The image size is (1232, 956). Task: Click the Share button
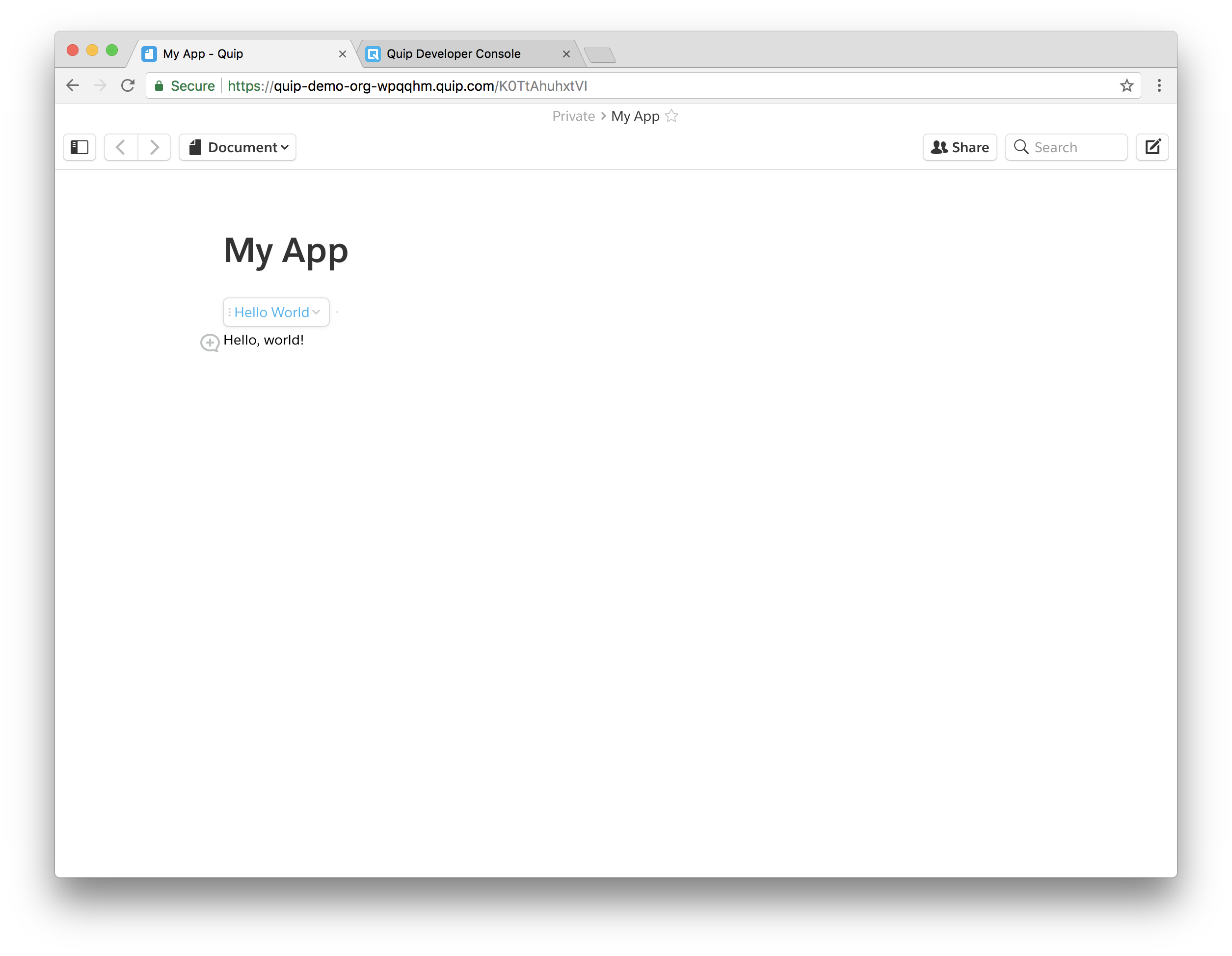coord(960,148)
